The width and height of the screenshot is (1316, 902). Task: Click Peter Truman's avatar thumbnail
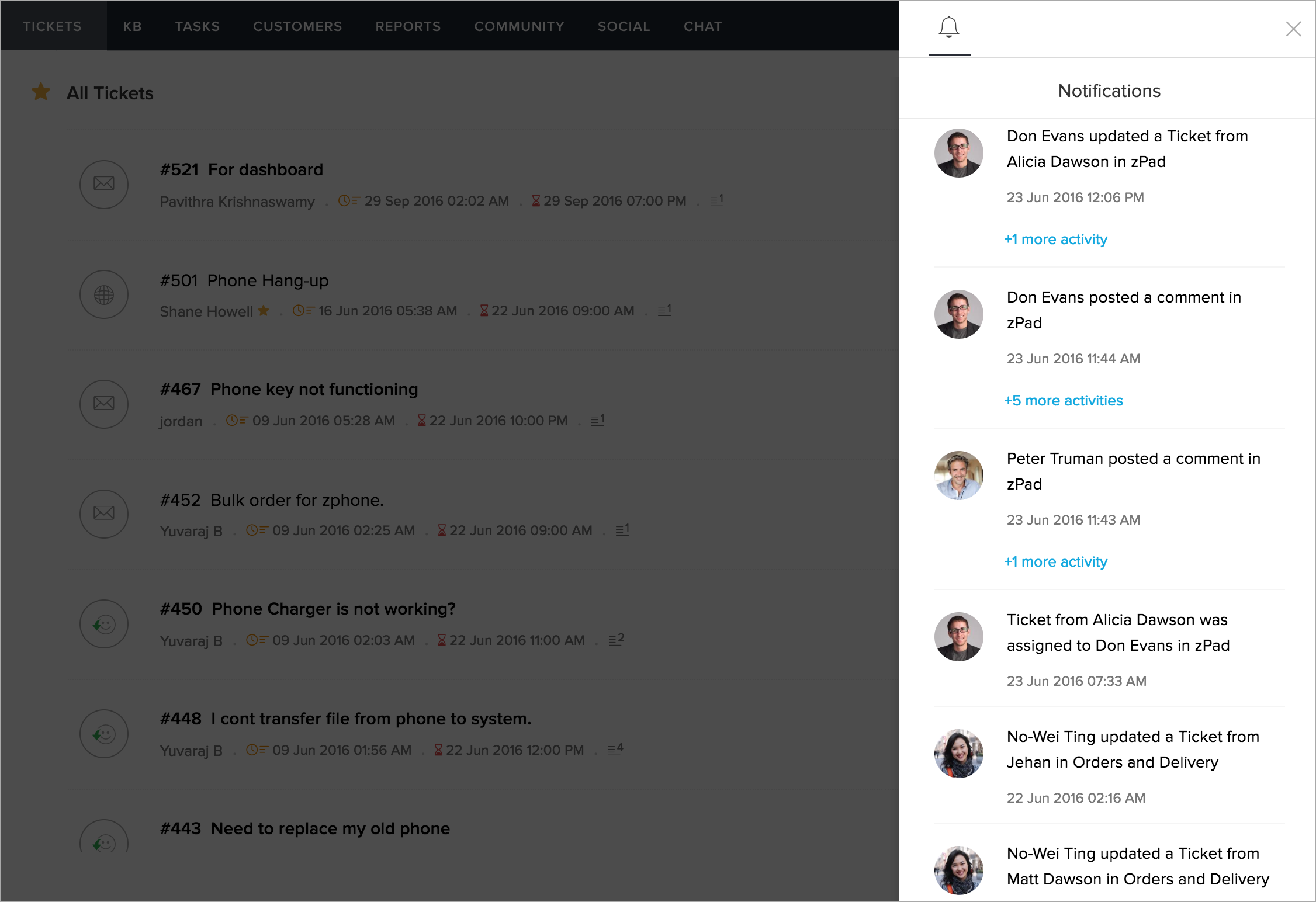(958, 475)
